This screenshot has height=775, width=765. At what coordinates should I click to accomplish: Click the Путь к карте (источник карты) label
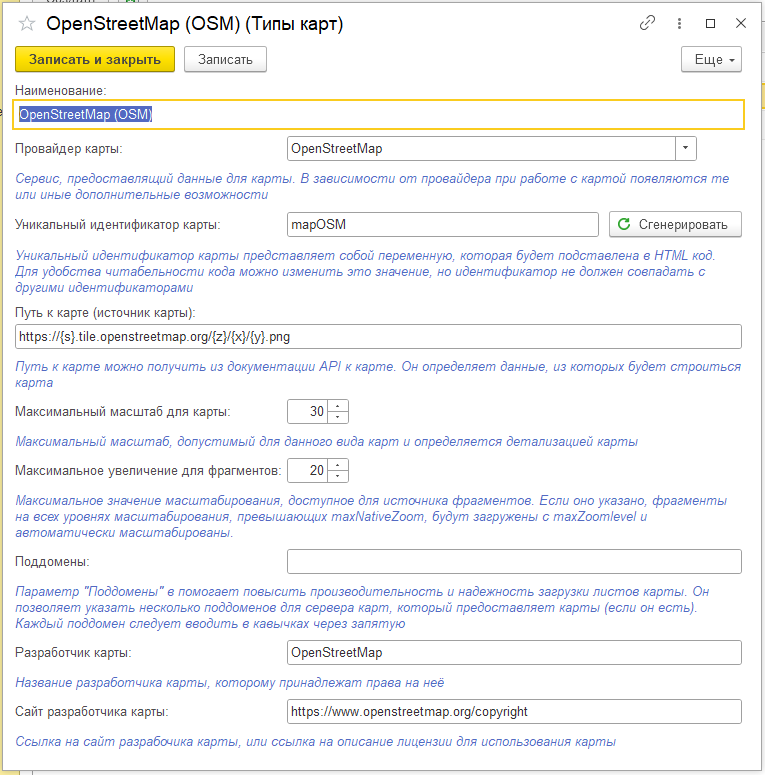tap(105, 312)
